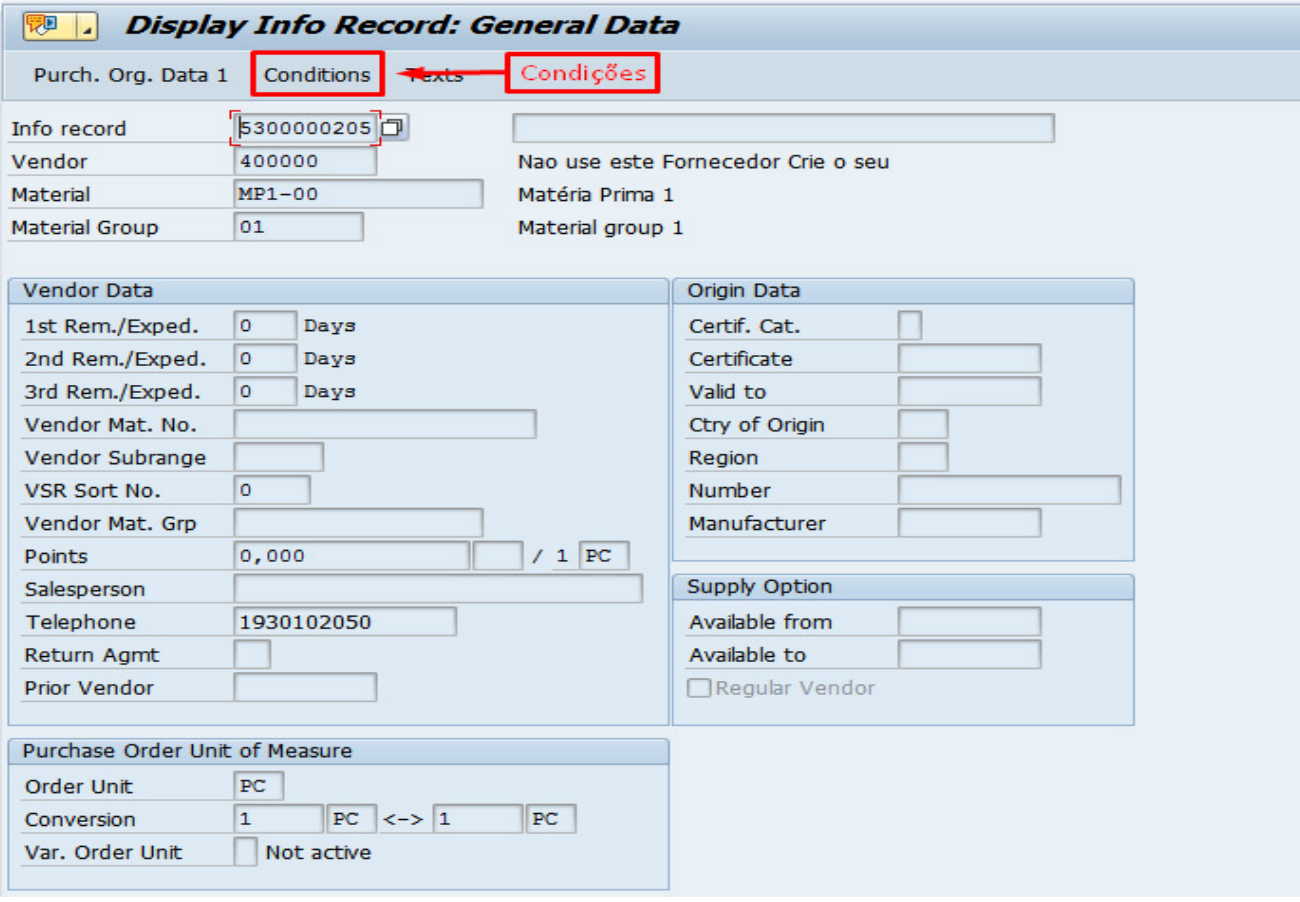Screen dimensions: 1300x902
Task: Click the 'Not active' text
Action: tap(318, 853)
